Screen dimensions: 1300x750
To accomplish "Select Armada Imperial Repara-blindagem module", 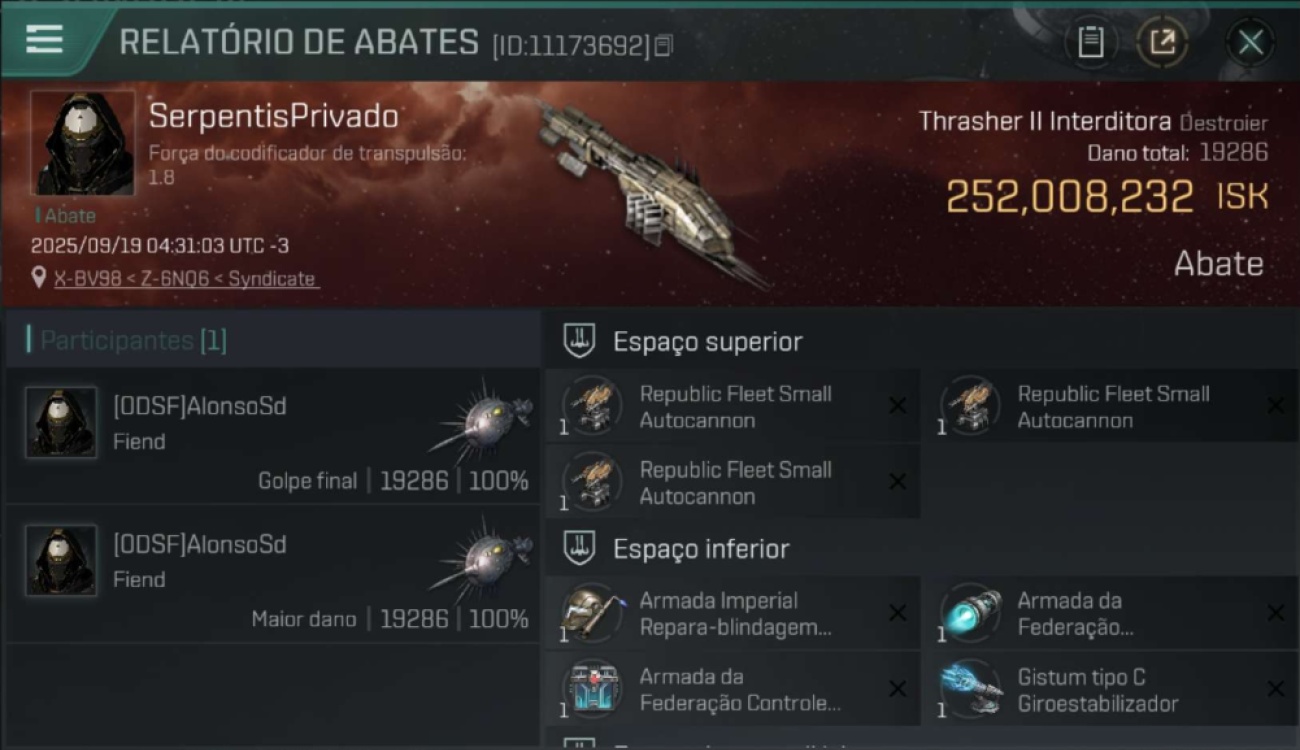I will (x=733, y=614).
